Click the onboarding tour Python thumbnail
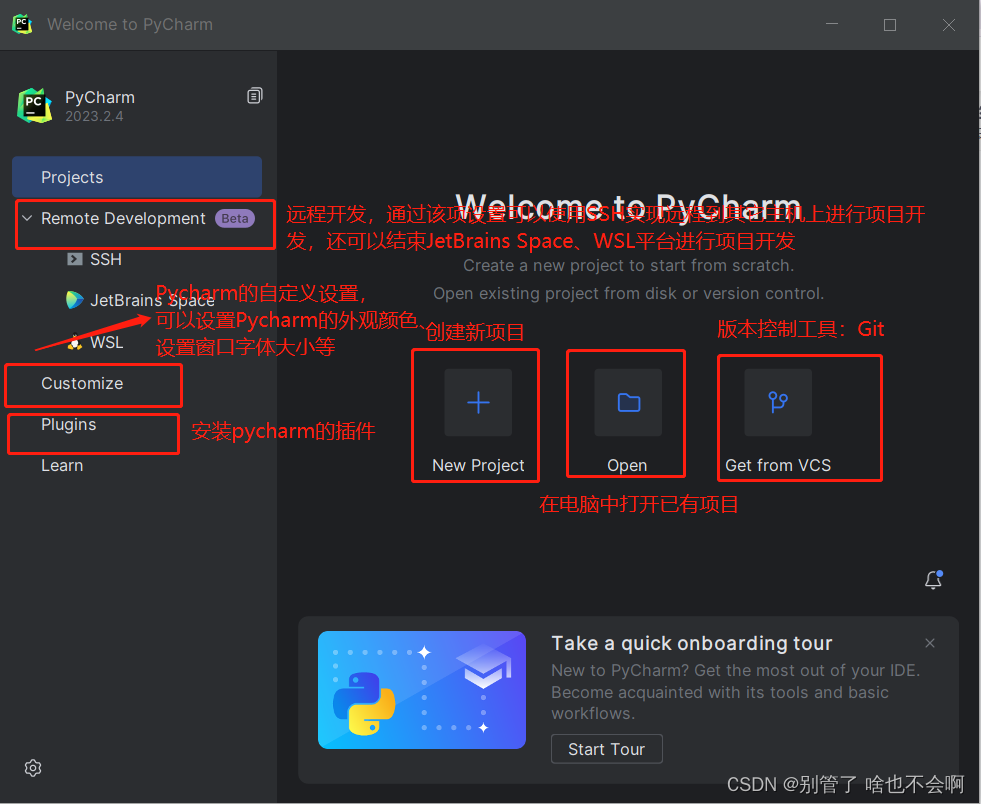981x804 pixels. [x=422, y=690]
